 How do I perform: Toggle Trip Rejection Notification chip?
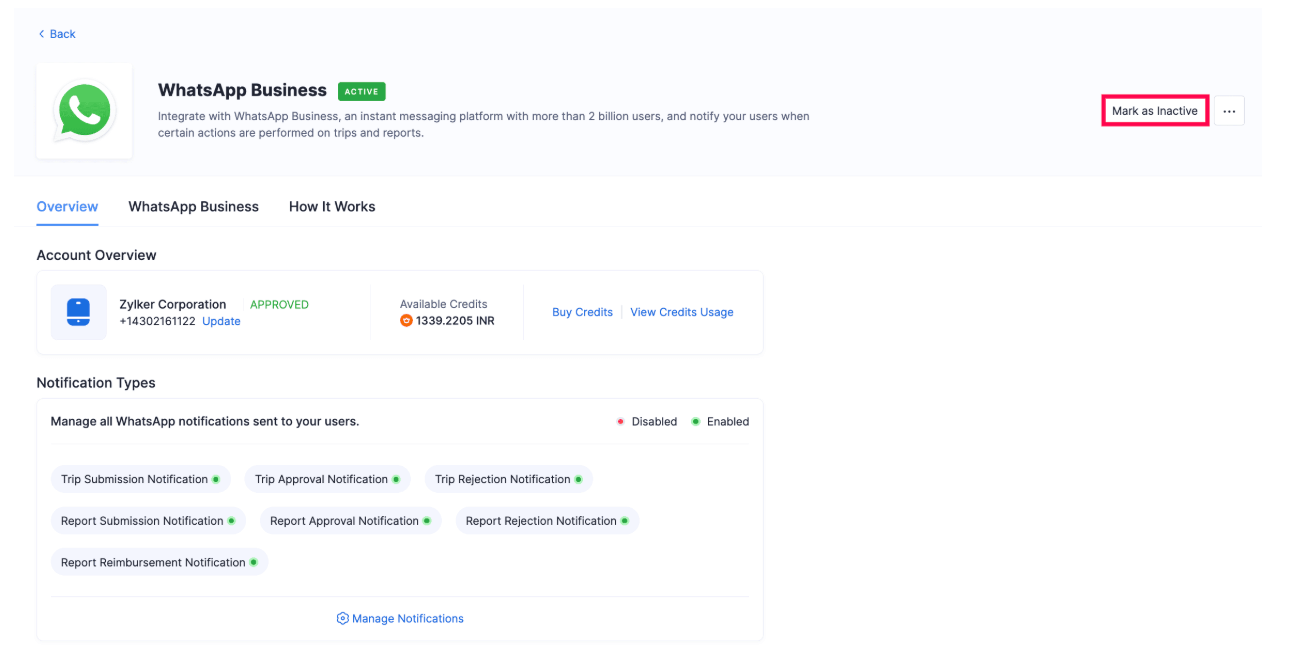coord(508,479)
